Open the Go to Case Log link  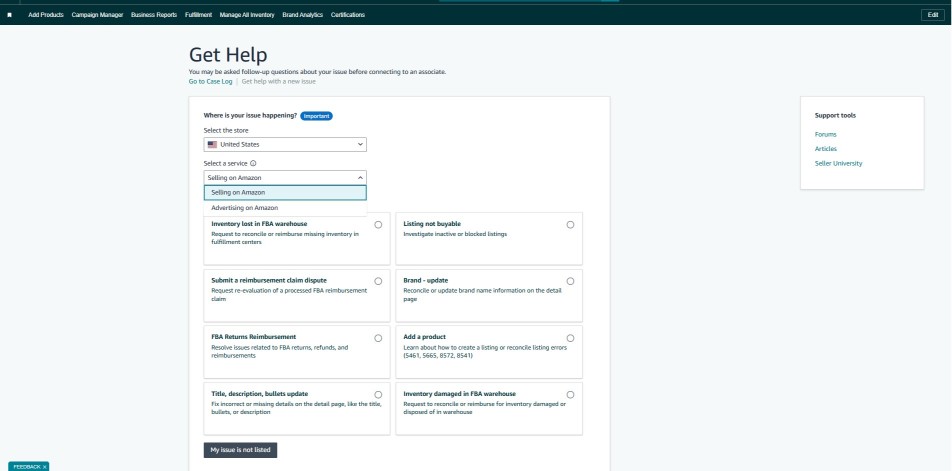209,81
